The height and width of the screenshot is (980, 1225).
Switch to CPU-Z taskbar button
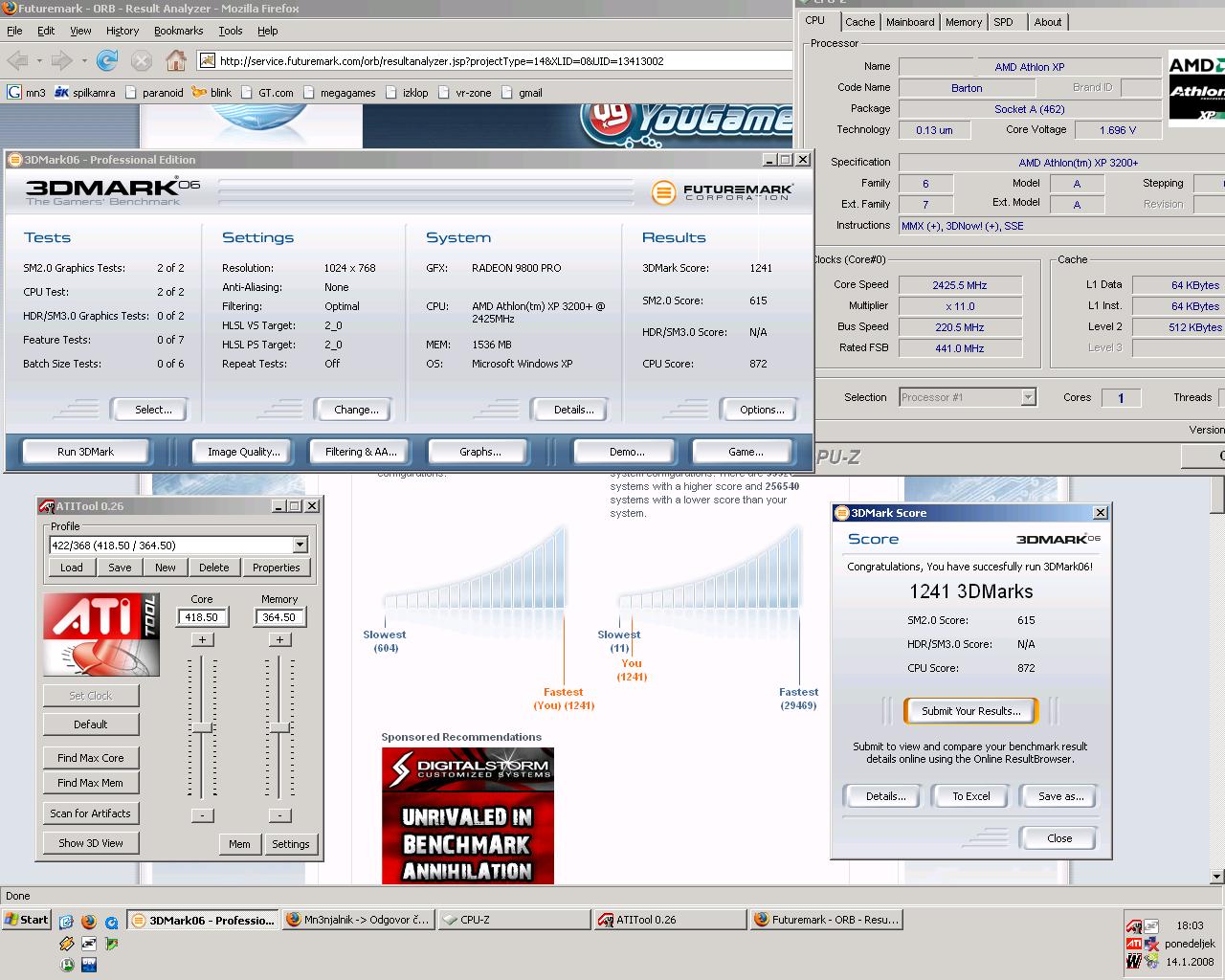[514, 920]
